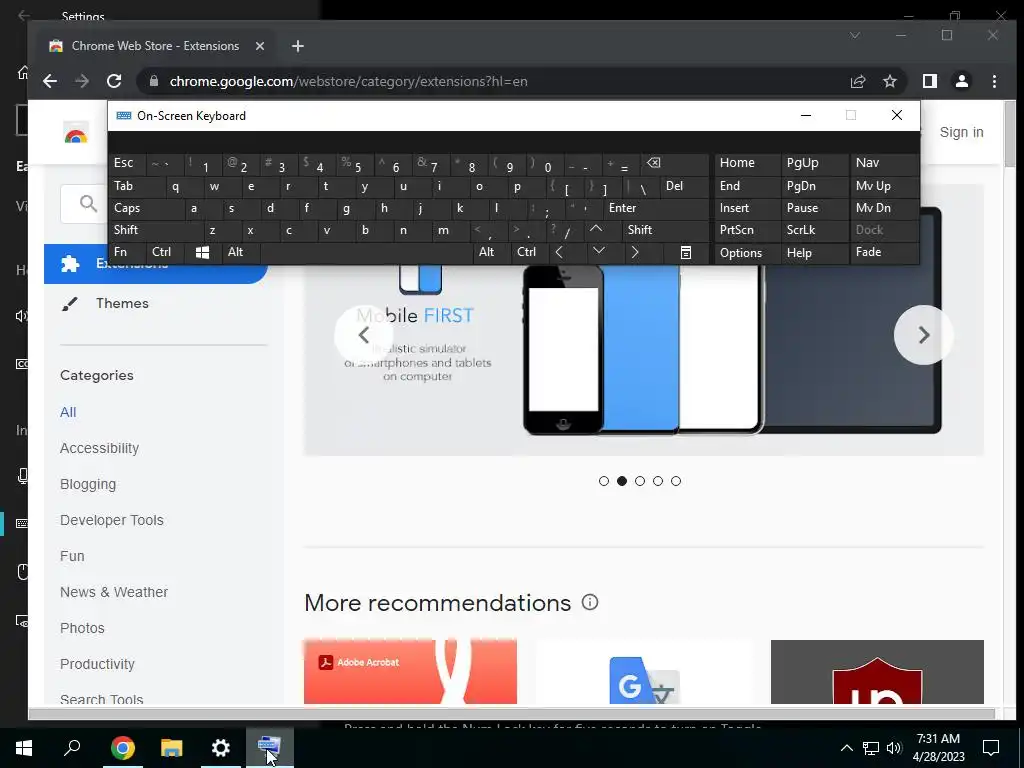1024x768 pixels.
Task: Bookmark this page with star icon
Action: pos(889,81)
